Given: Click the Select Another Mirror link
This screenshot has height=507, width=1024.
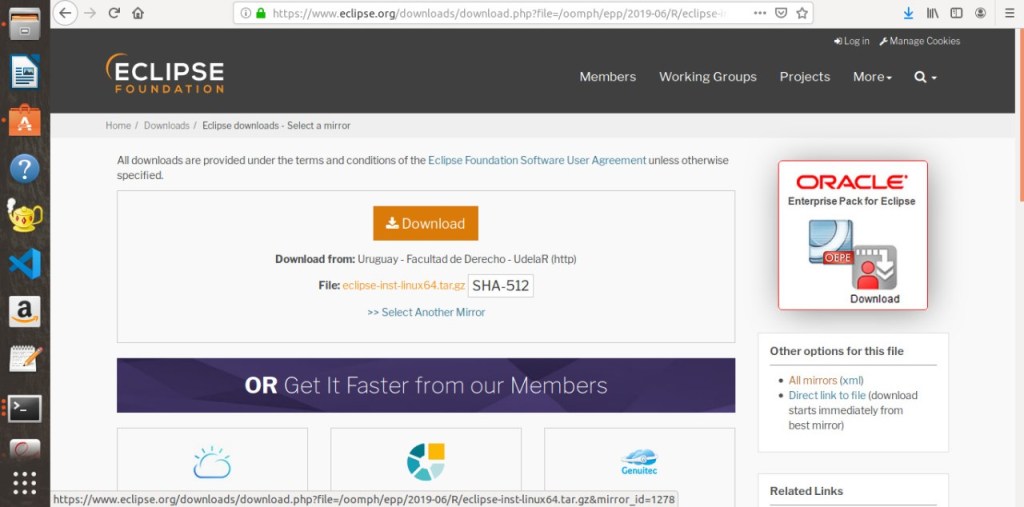Looking at the screenshot, I should click(426, 312).
